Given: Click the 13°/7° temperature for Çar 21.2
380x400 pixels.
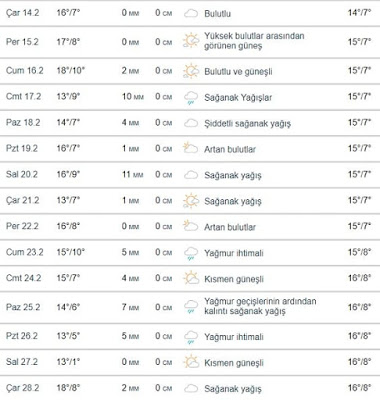Looking at the screenshot, I should pyautogui.click(x=68, y=200).
